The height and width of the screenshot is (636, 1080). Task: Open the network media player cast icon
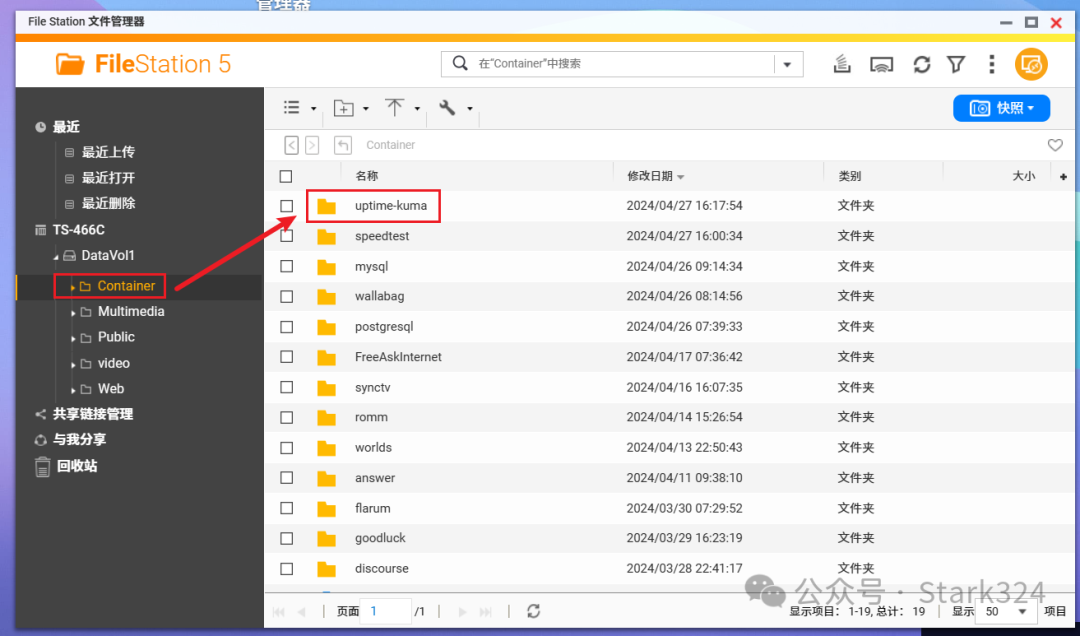tap(882, 65)
